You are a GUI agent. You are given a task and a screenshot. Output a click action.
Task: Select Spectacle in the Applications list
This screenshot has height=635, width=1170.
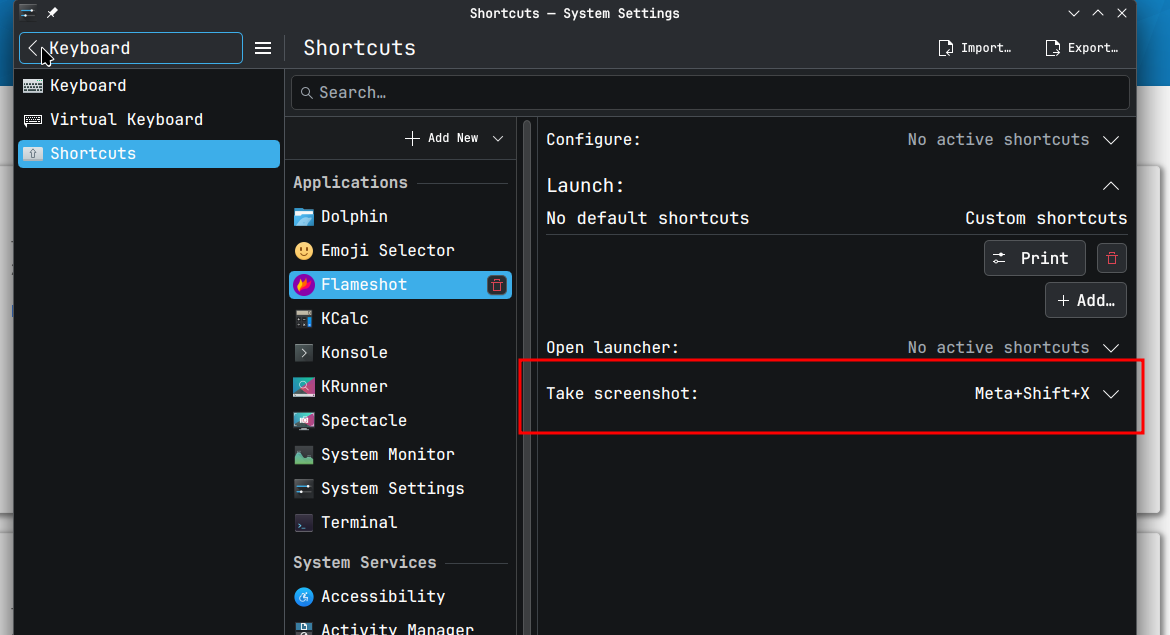400,421
